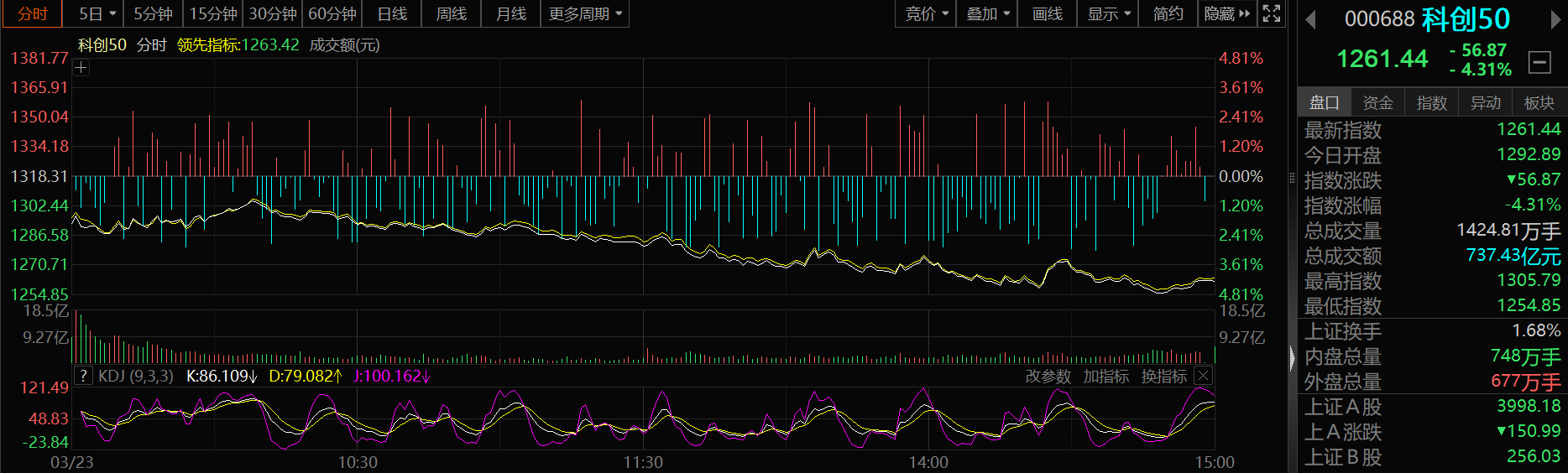Switch to the 日线 daily chart tab
The image size is (1568, 473).
click(392, 14)
